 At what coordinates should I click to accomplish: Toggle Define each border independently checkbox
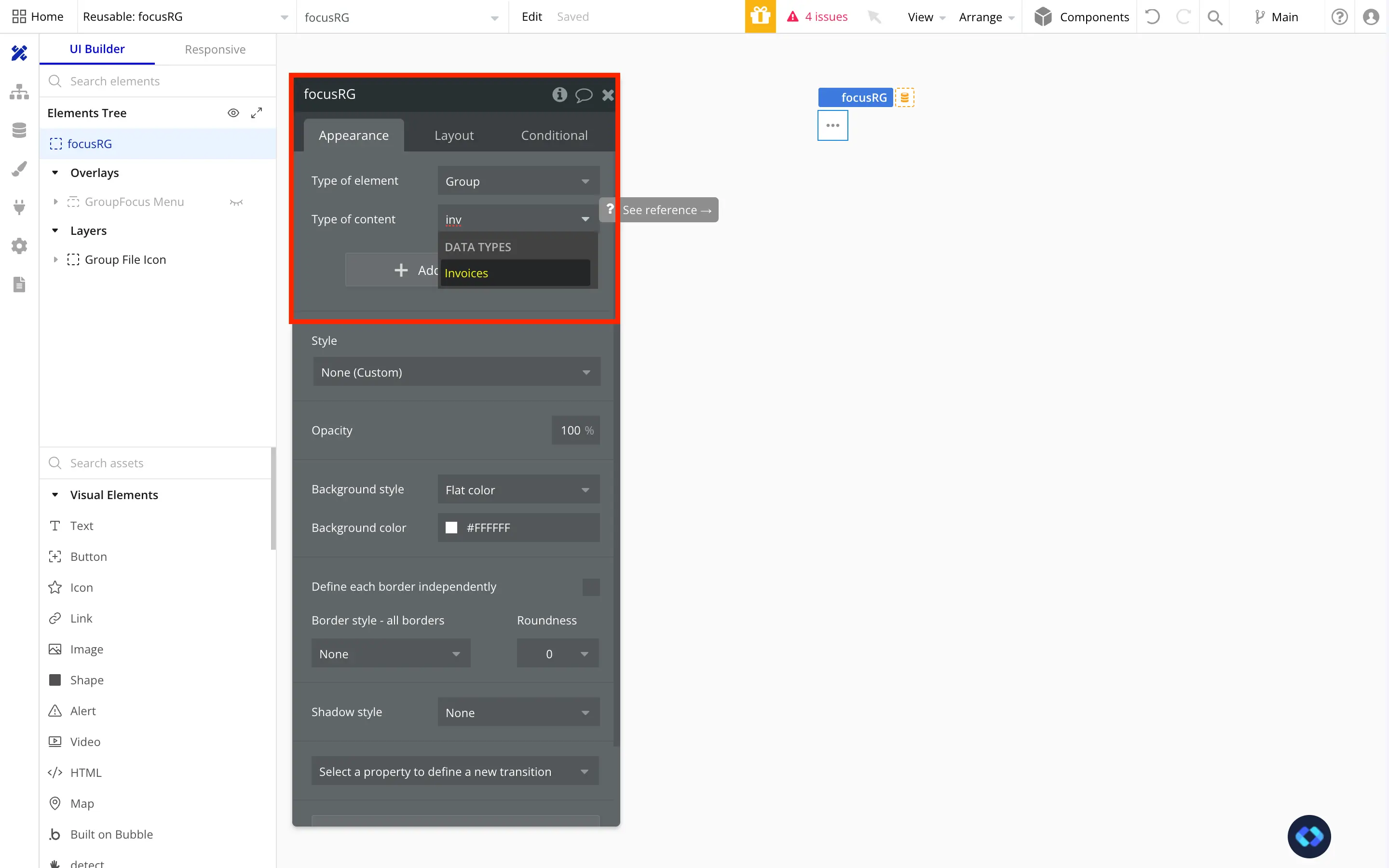pos(591,587)
